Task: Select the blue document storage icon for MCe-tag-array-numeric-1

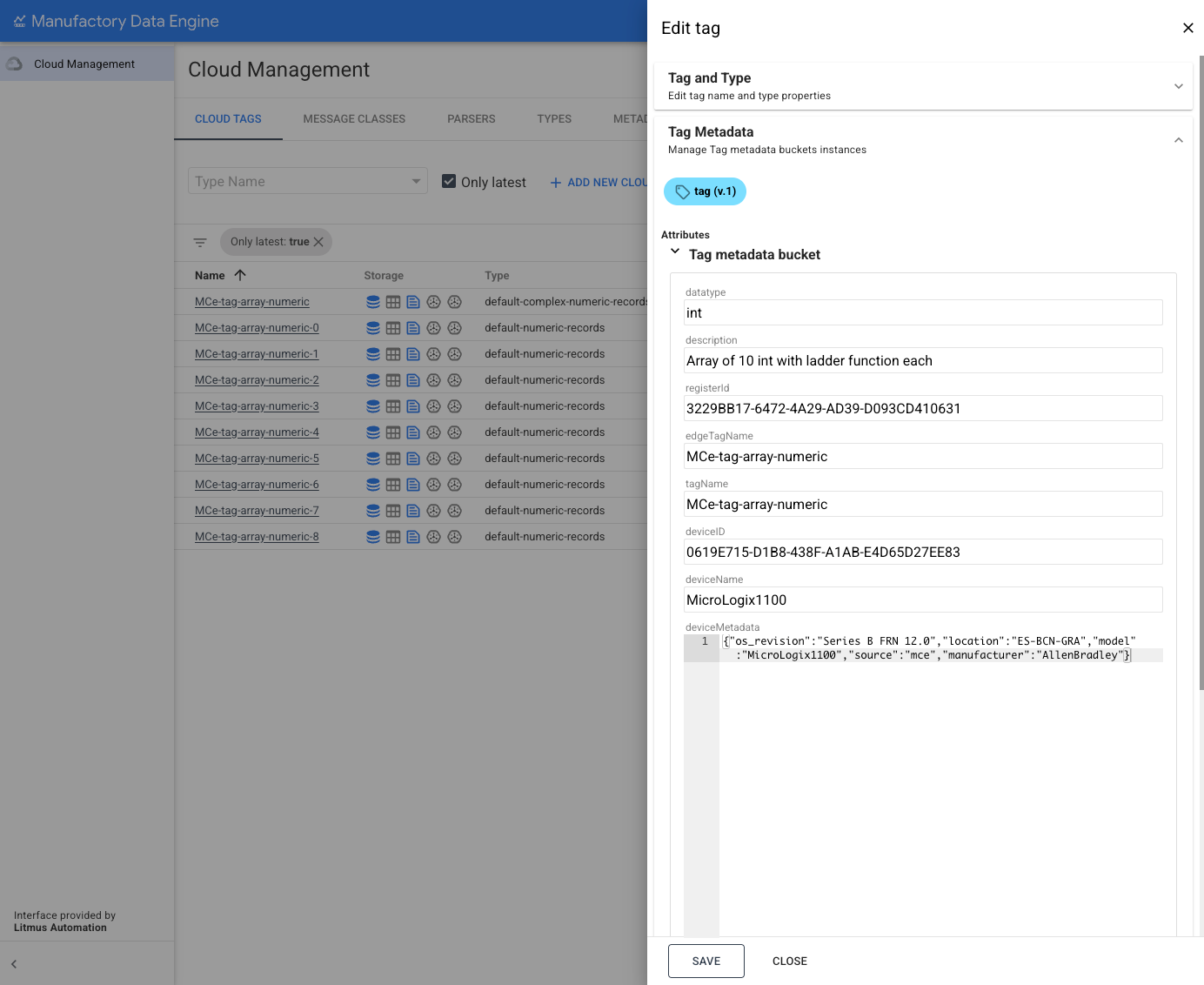Action: pos(413,353)
